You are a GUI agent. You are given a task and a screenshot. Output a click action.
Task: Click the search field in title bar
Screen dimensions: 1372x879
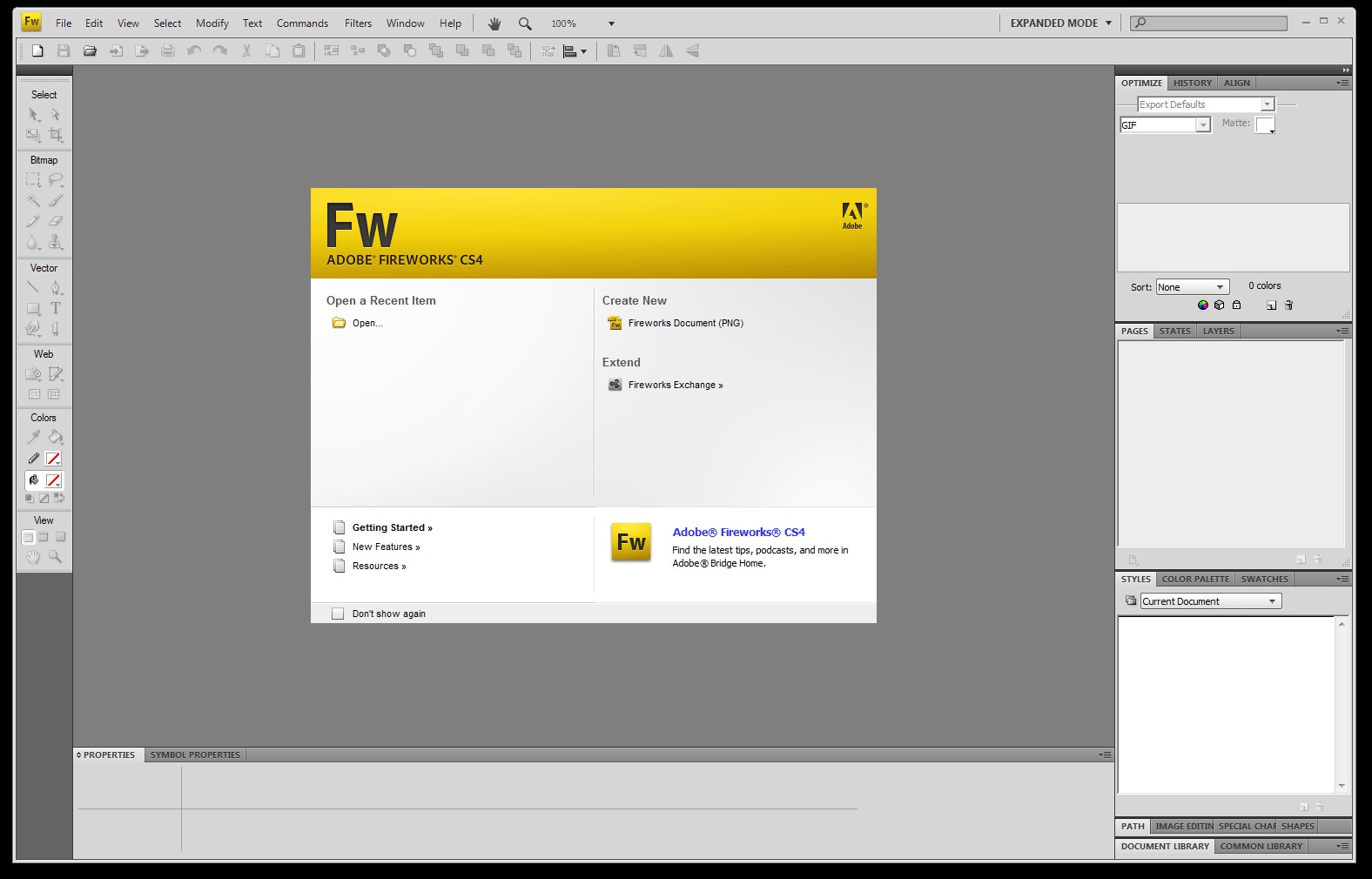click(1208, 23)
